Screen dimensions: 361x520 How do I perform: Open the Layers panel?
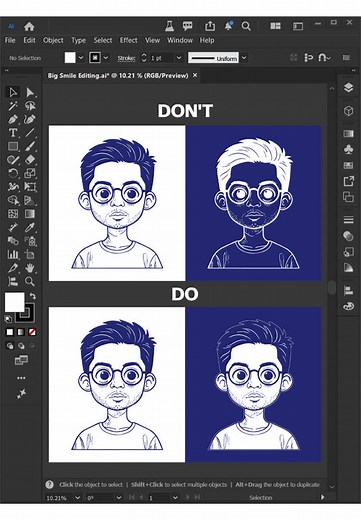[x=348, y=87]
